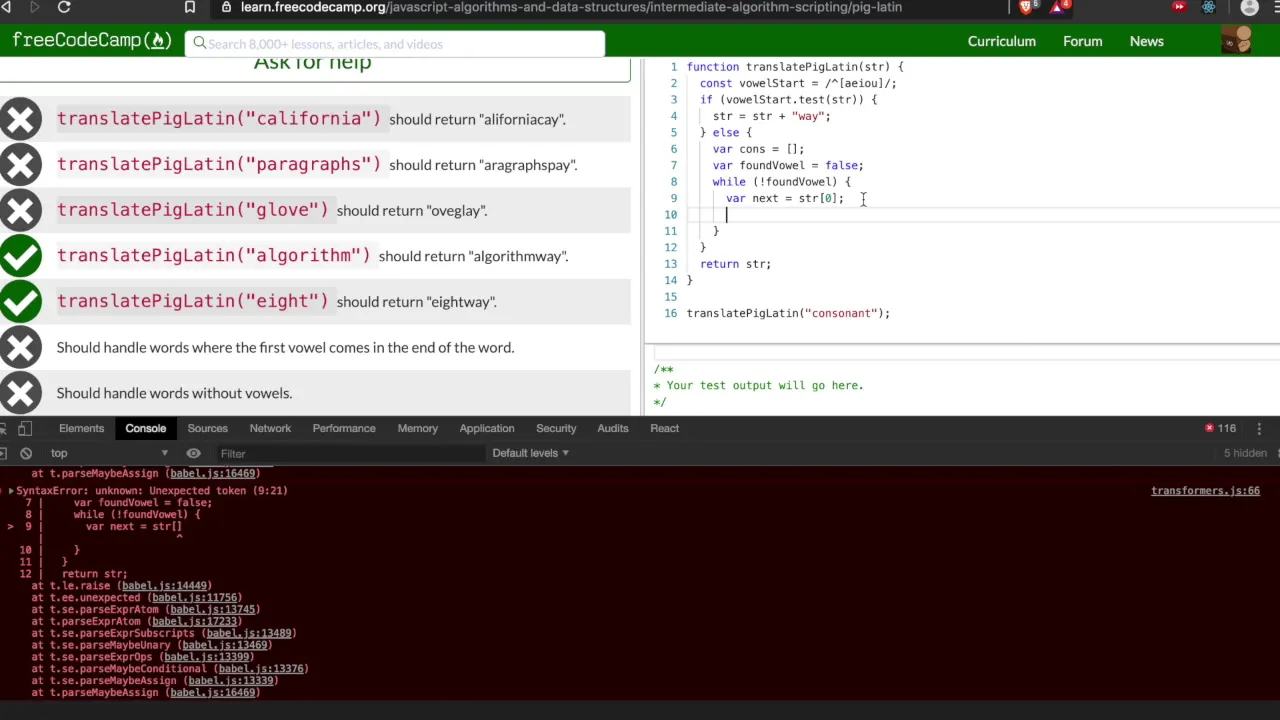Screen dimensions: 1280x720
Task: Switch to the Elements tab in DevTools
Action: [81, 428]
